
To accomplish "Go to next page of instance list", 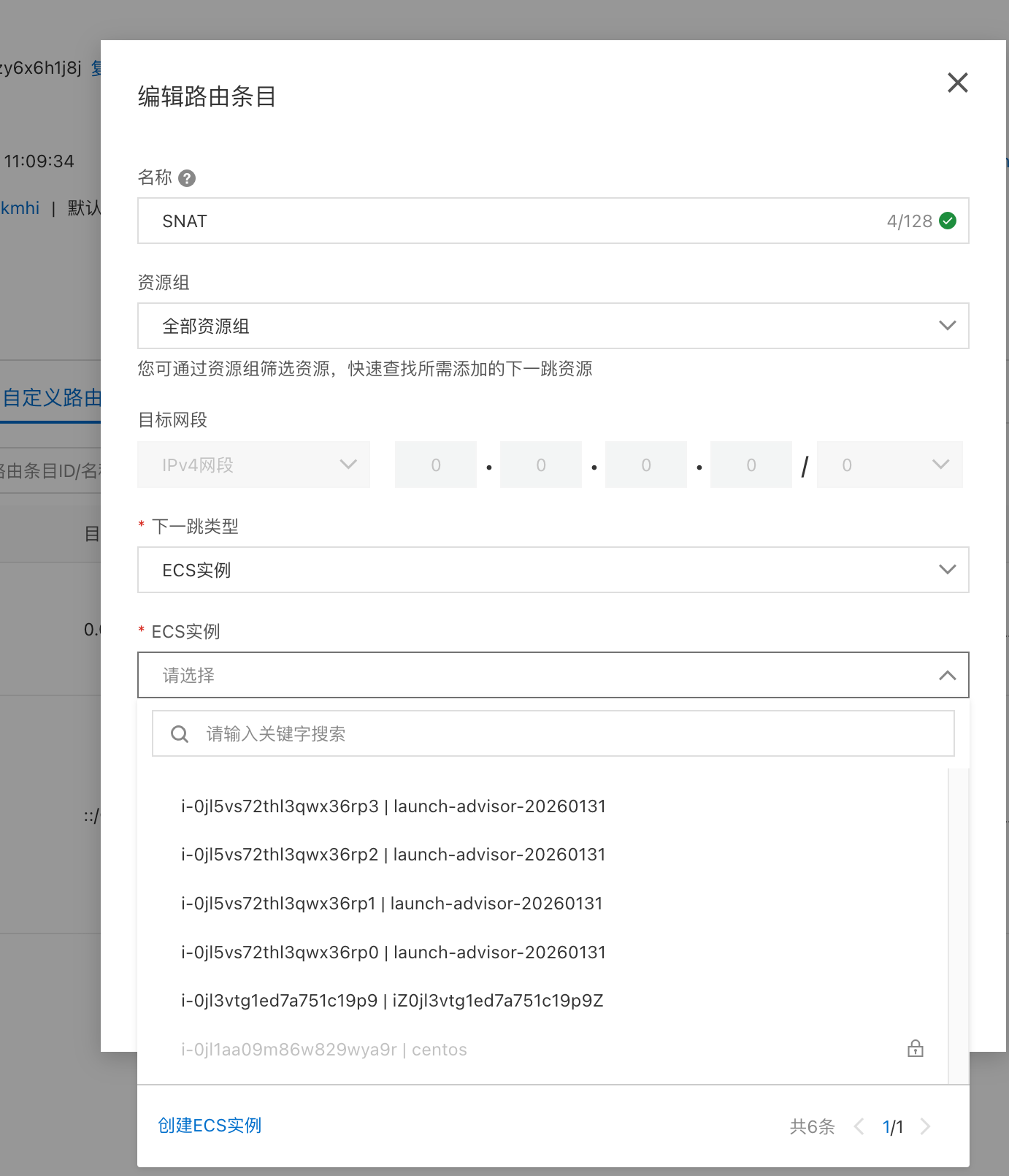I will pyautogui.click(x=925, y=1126).
